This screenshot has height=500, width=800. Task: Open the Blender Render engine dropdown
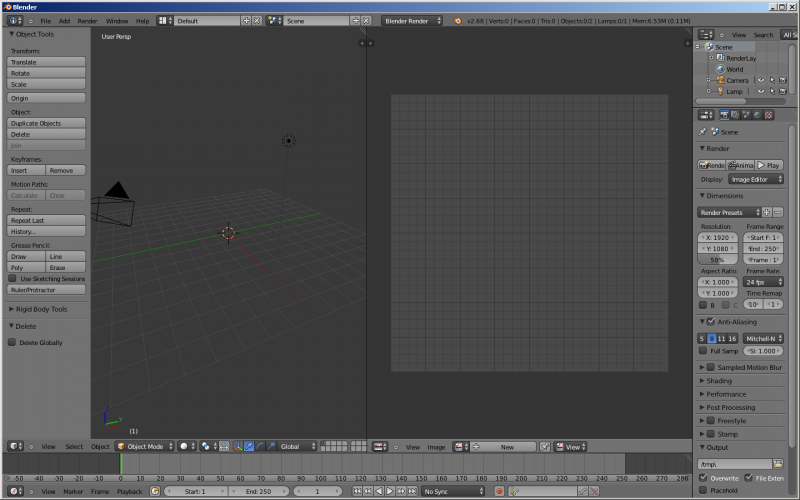pos(412,20)
